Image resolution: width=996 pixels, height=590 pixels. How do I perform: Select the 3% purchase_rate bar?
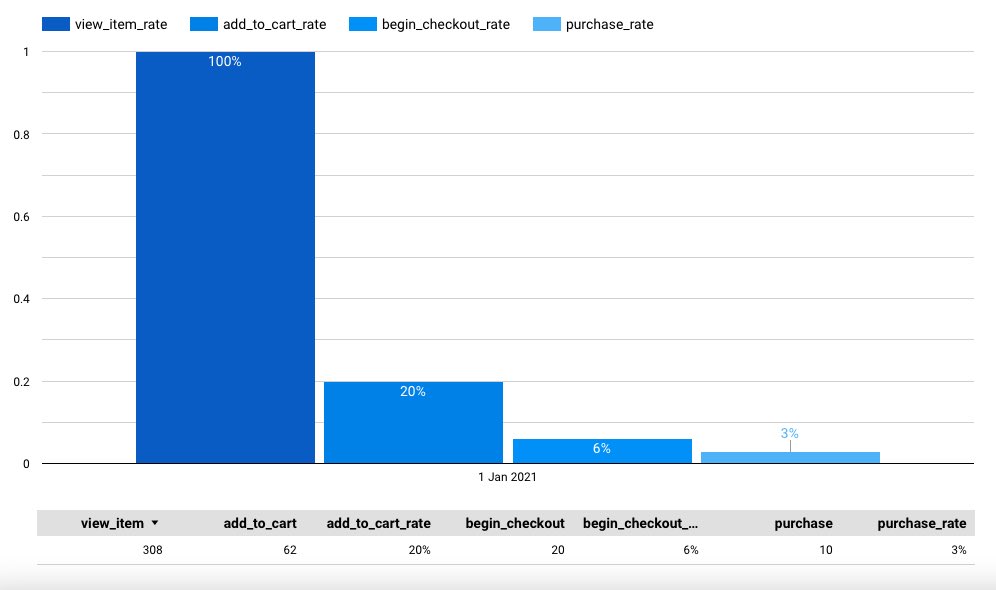tap(790, 457)
